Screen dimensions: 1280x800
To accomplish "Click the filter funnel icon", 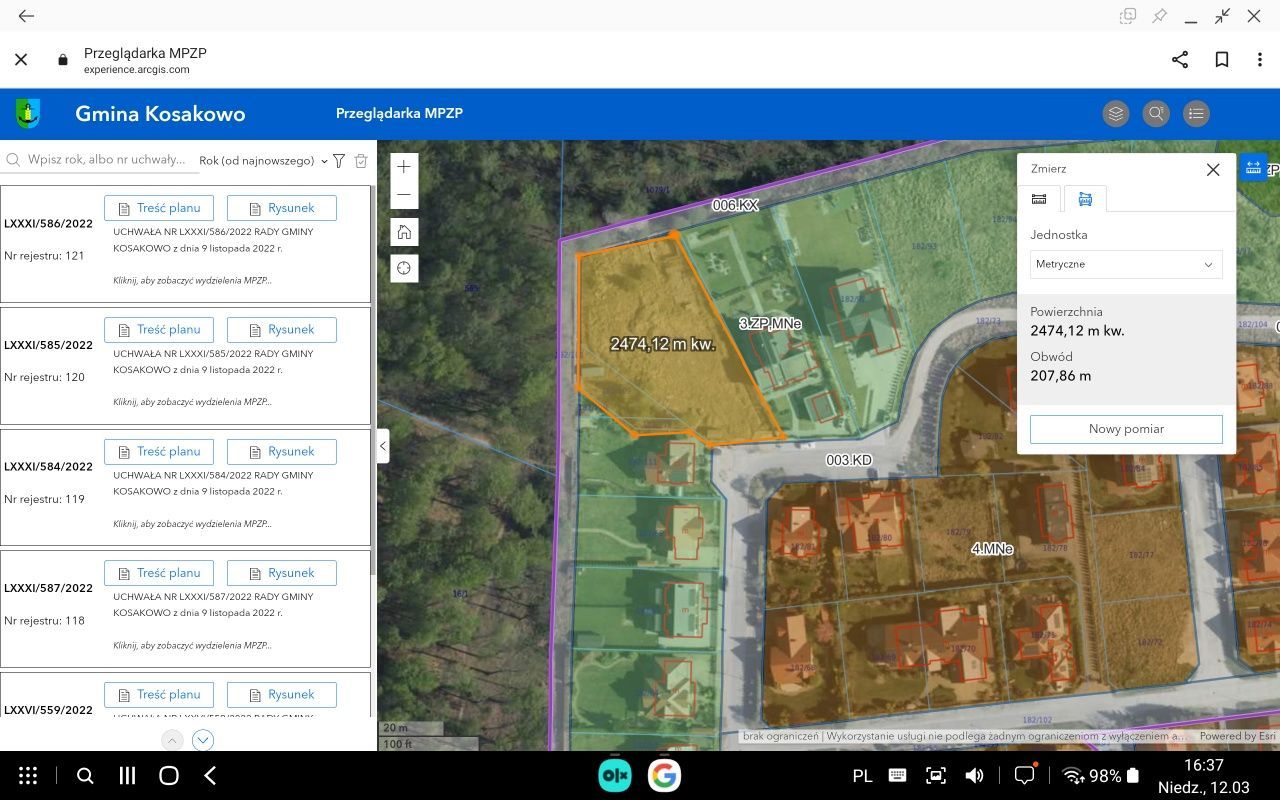I will pyautogui.click(x=339, y=161).
